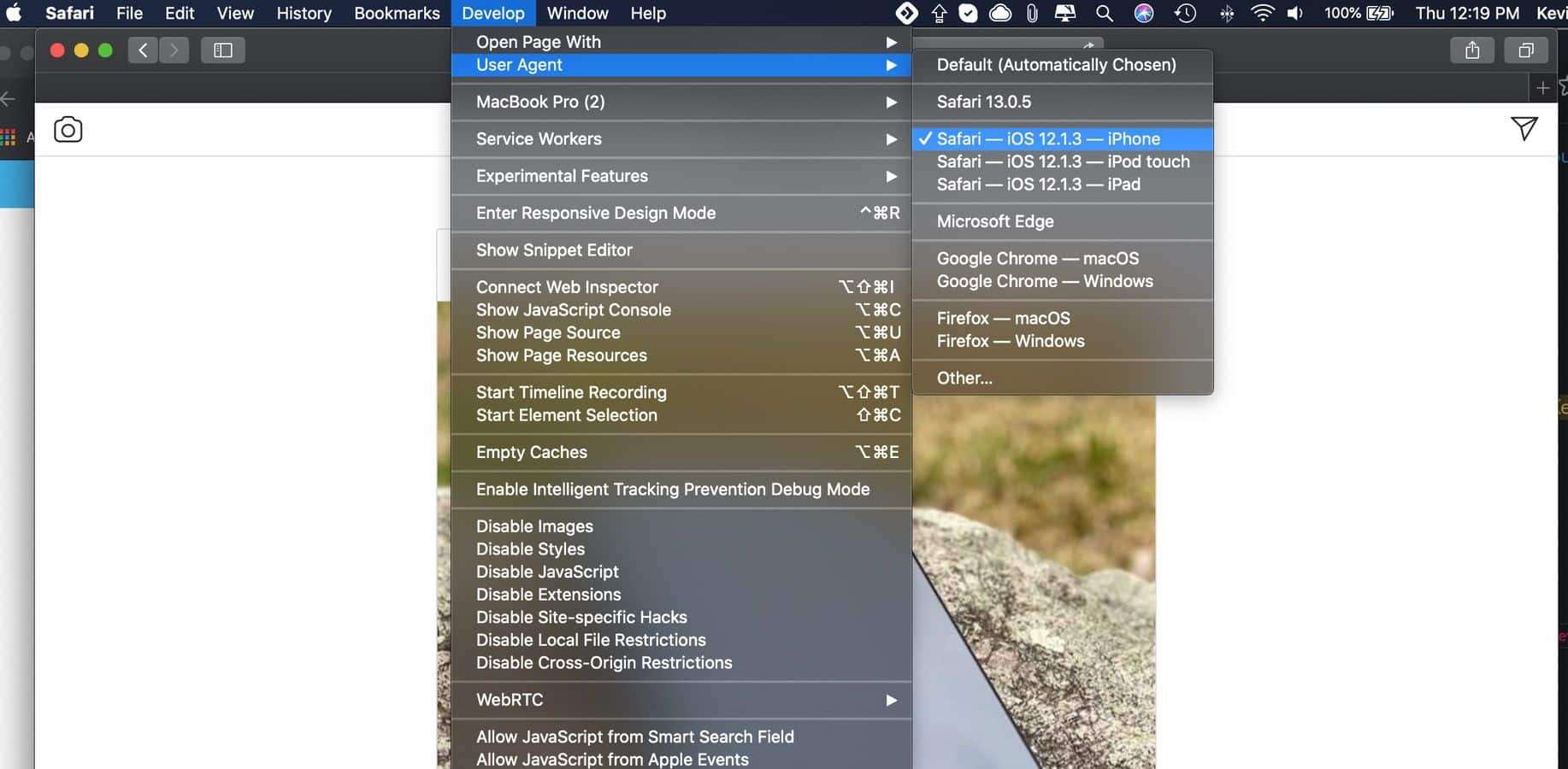Go forward with Safari's forward button
Screen dimensions: 1568x769
(174, 50)
